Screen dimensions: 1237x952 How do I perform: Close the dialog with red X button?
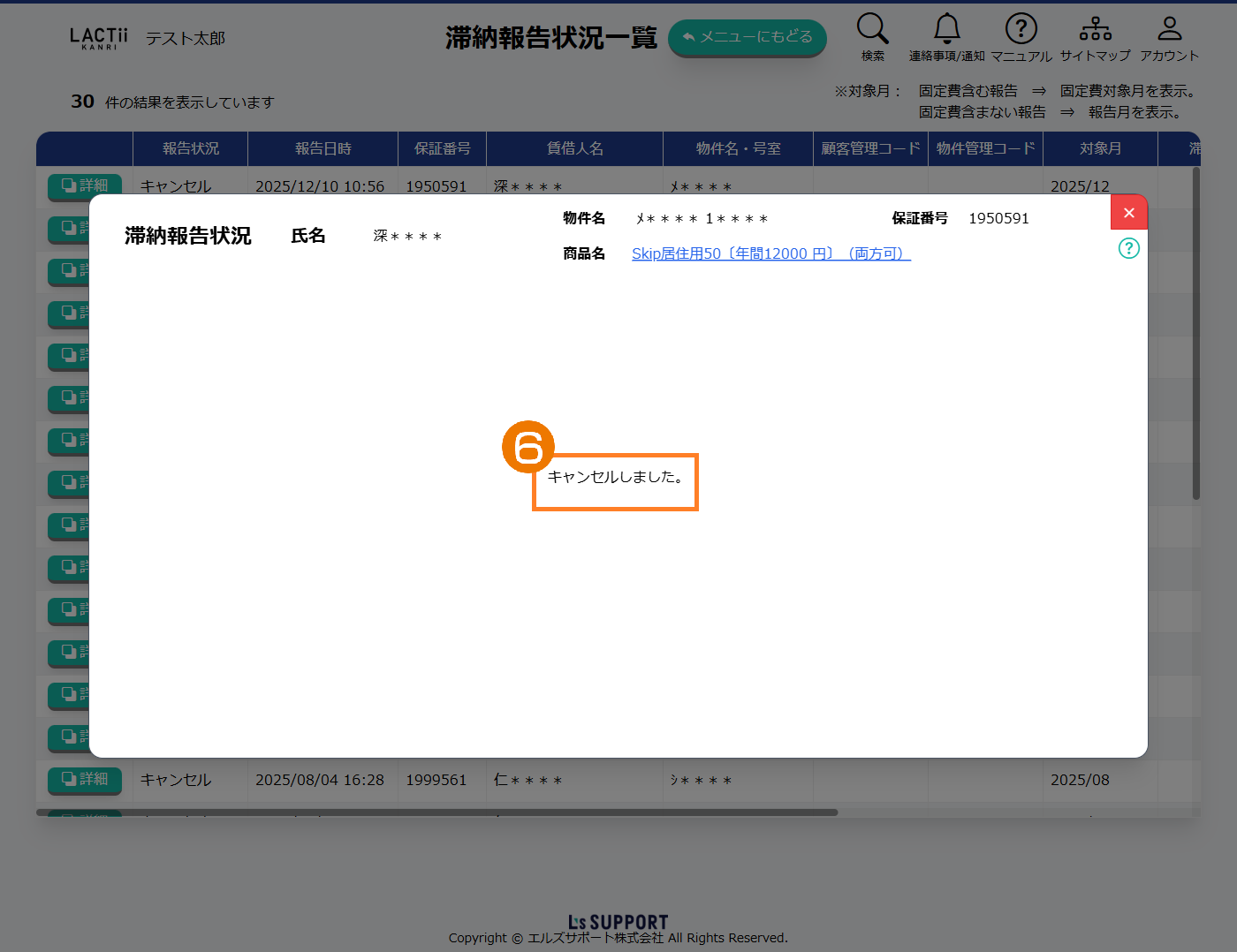[x=1128, y=213]
